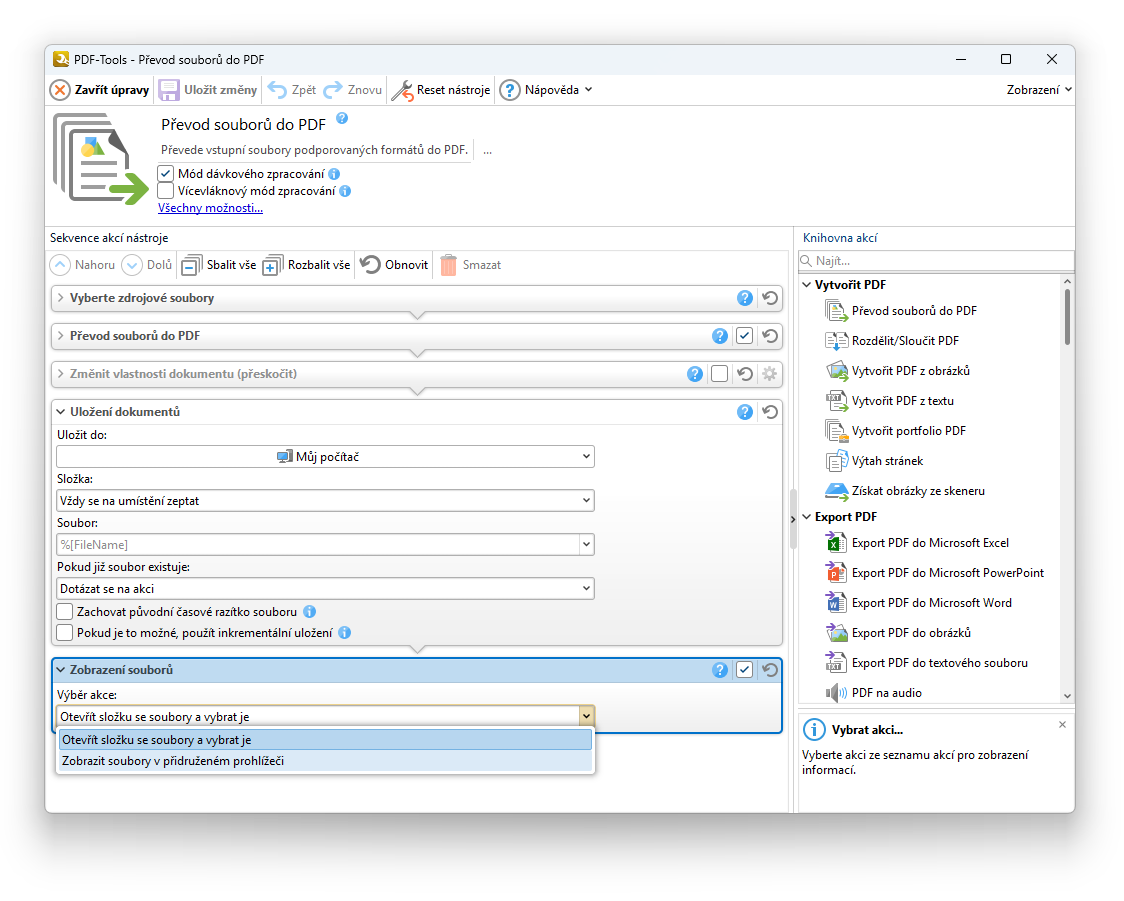The width and height of the screenshot is (1124, 901).
Task: Expand Převod souborů do PDF action section
Action: point(61,336)
